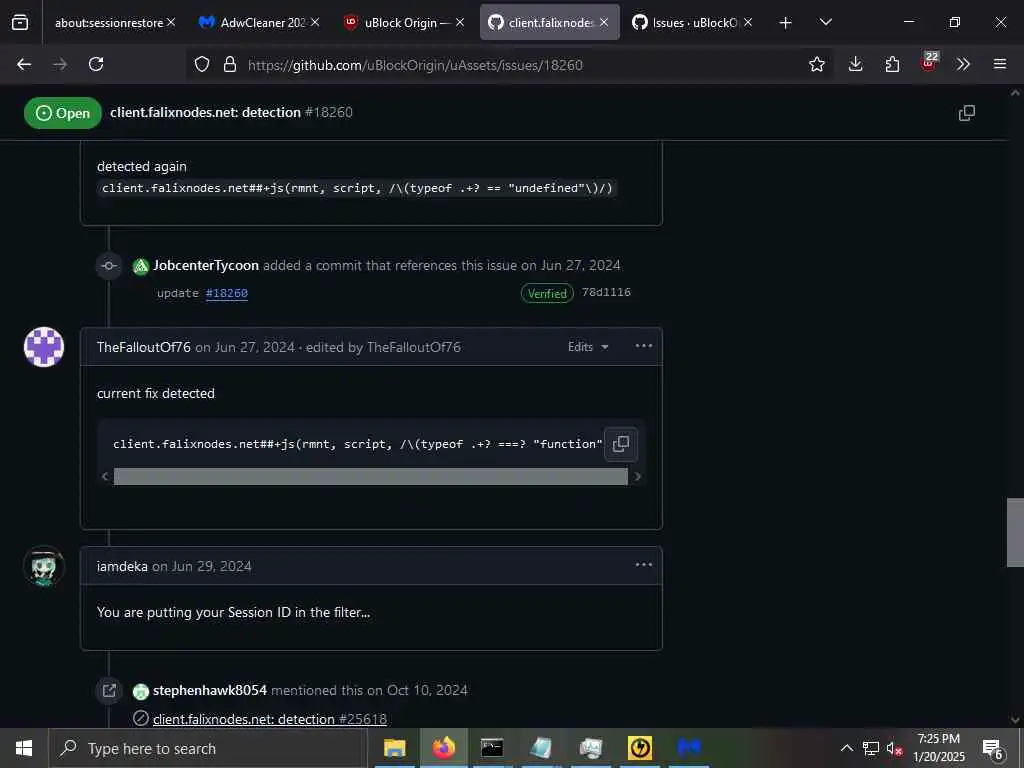
Task: Click right arrow of code scrollbar
Action: point(637,476)
